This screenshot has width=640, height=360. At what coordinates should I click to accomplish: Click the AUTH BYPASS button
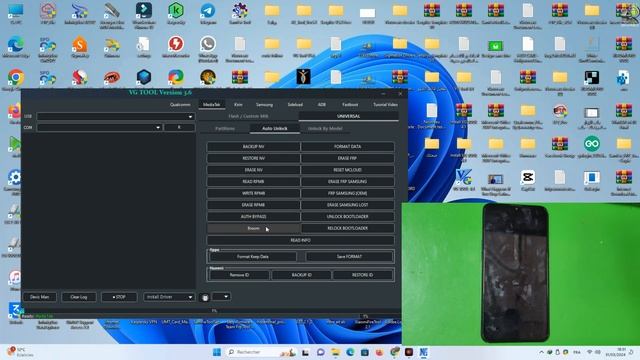click(x=253, y=216)
